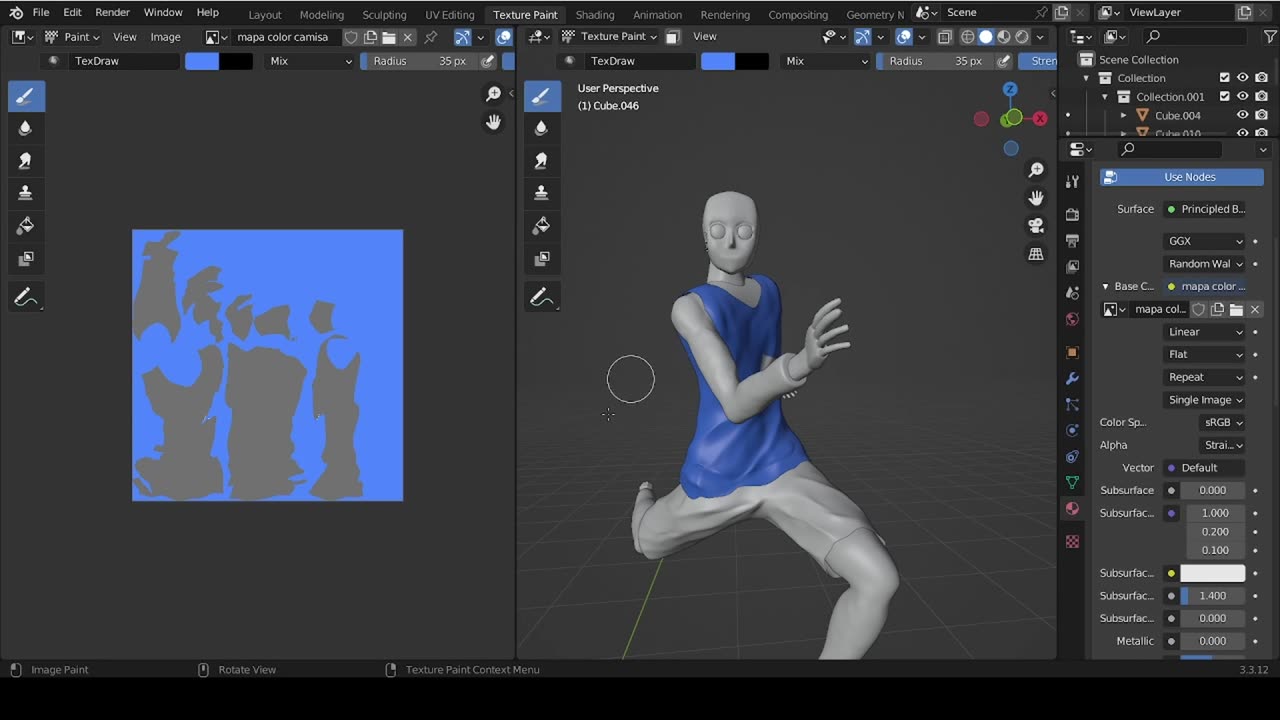1280x720 pixels.
Task: Toggle radius pressure sensitivity in image editor
Action: pyautogui.click(x=487, y=61)
